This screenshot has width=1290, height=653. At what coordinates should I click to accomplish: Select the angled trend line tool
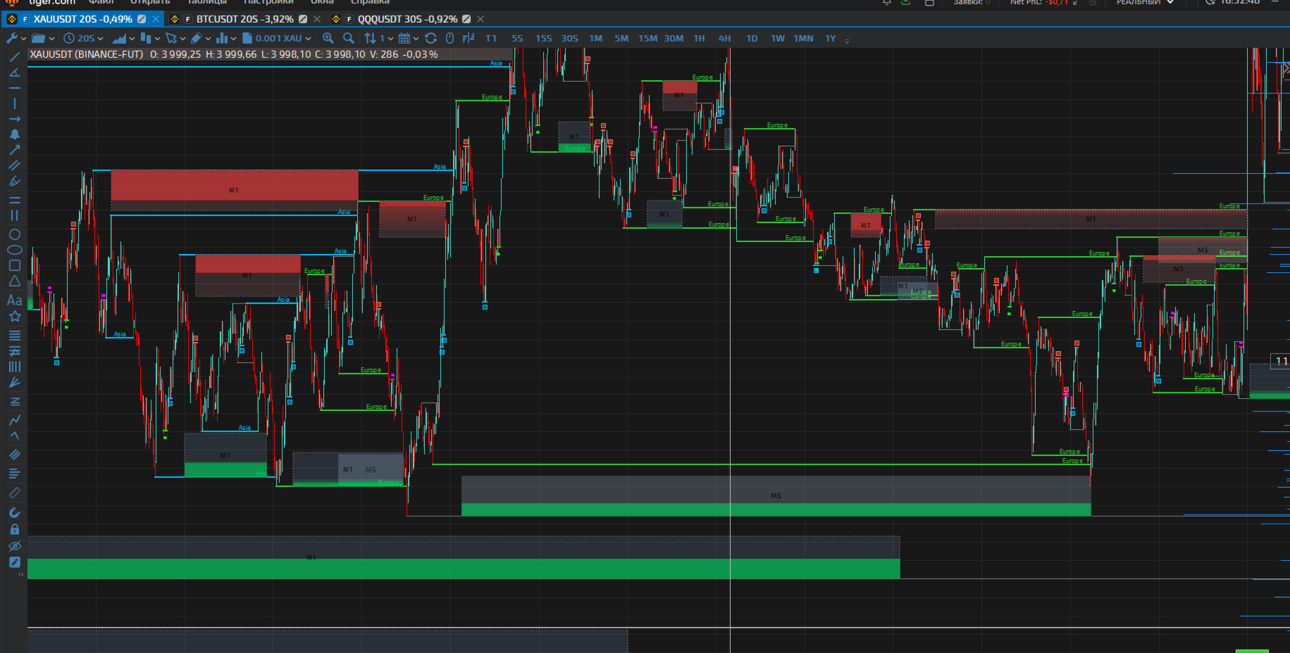[x=14, y=71]
